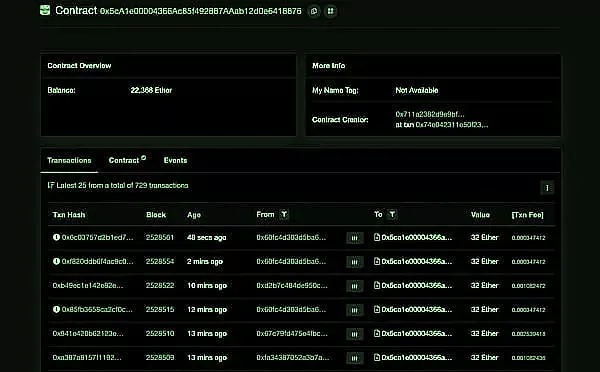The width and height of the screenshot is (600, 372).
Task: Click the contract logo icon in header
Action: [45, 10]
